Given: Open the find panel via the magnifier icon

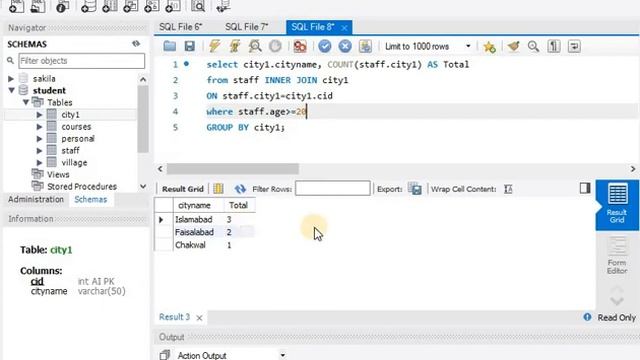Looking at the screenshot, I should [533, 47].
